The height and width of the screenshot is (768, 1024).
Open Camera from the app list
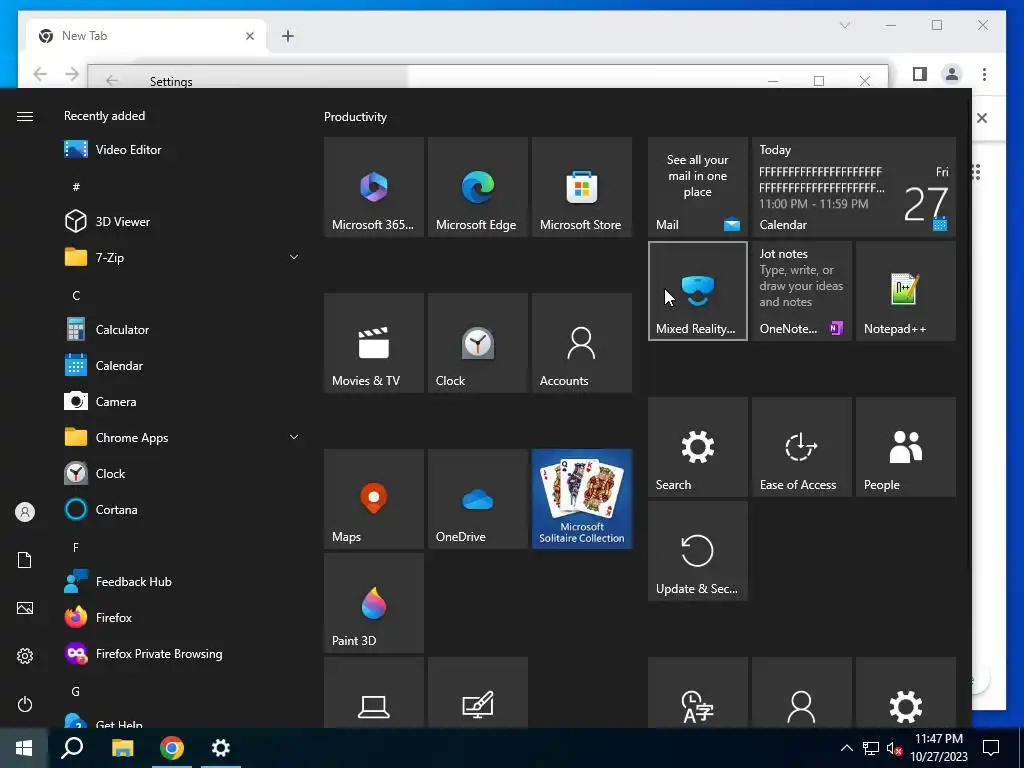pyautogui.click(x=183, y=402)
